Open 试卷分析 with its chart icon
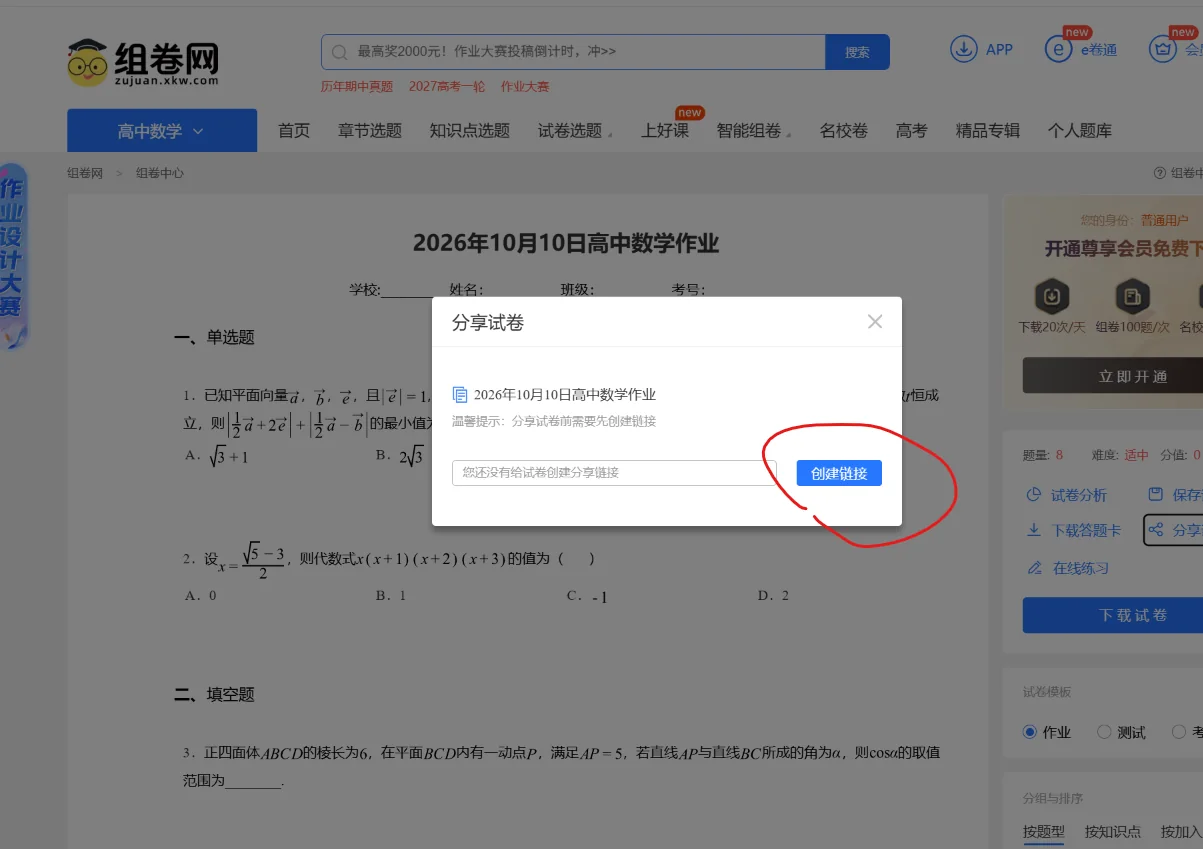Image resolution: width=1203 pixels, height=849 pixels. point(1067,495)
